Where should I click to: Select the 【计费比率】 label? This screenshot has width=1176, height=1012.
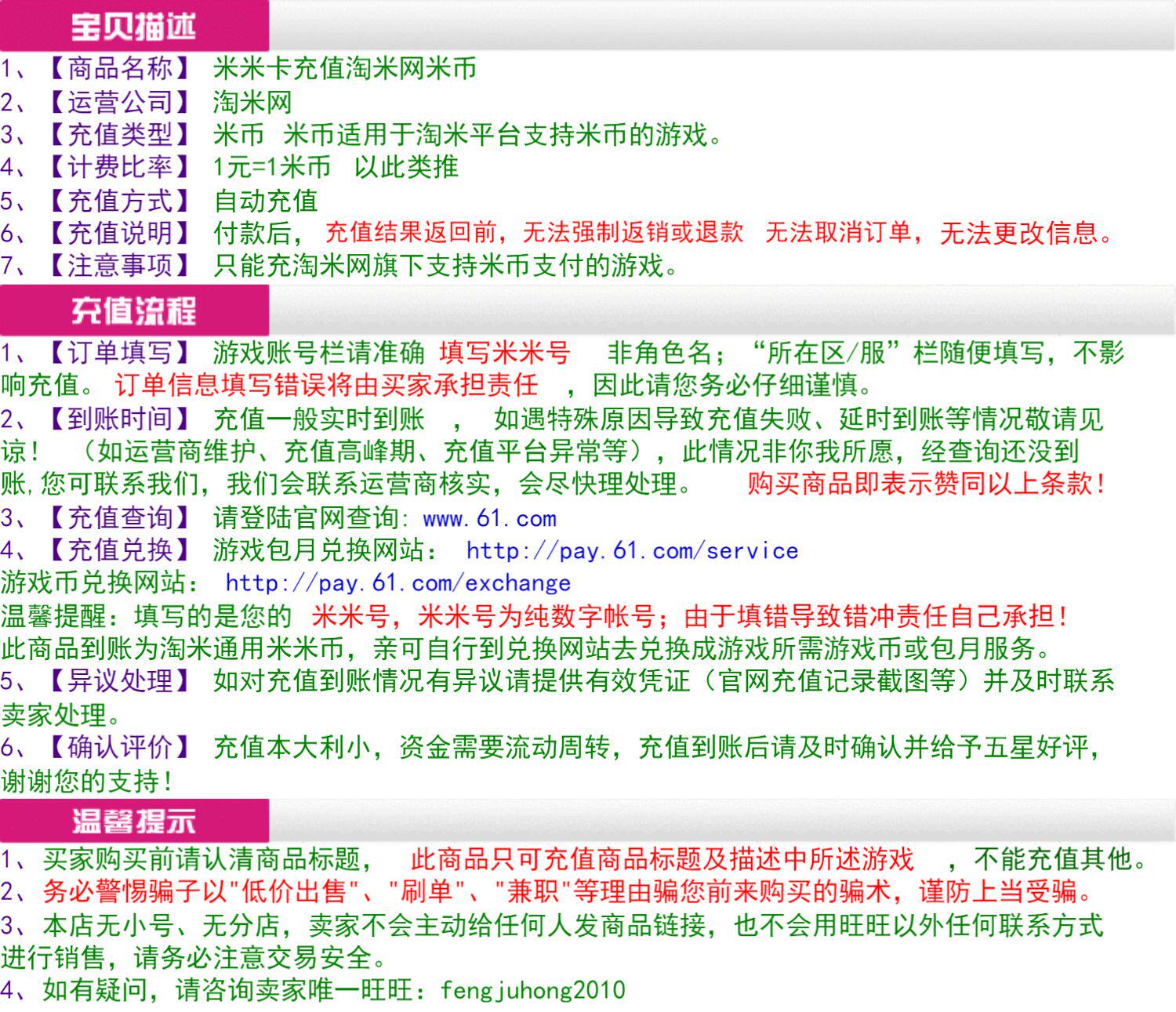coord(119,167)
